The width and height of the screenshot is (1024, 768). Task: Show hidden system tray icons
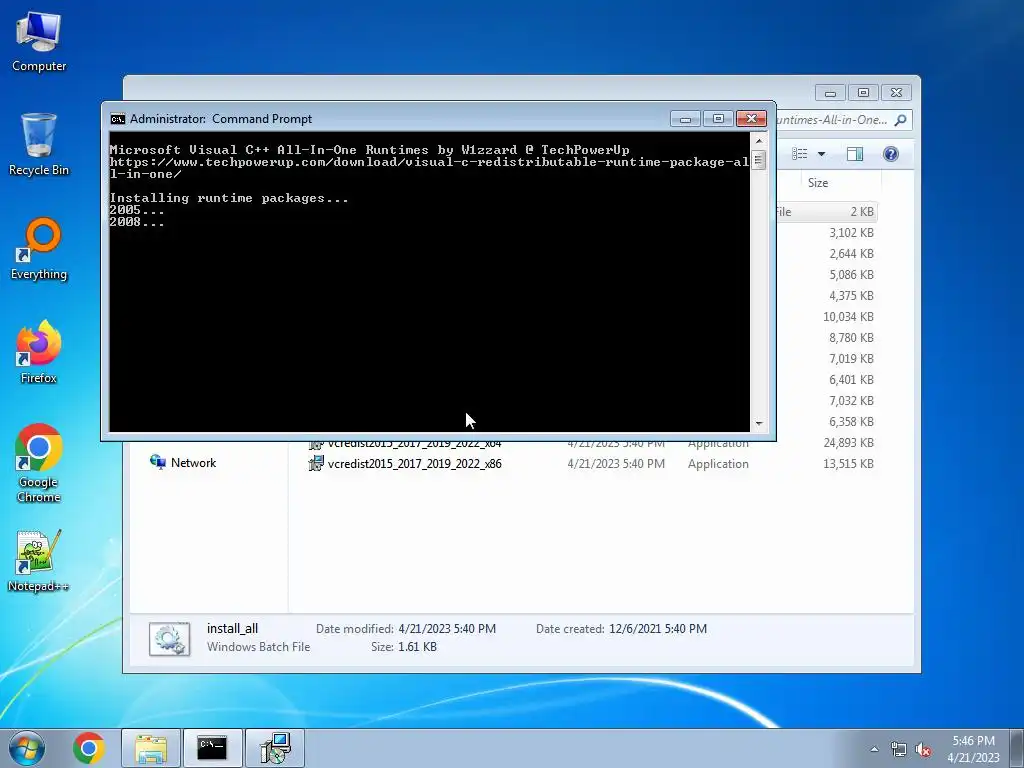tap(874, 749)
